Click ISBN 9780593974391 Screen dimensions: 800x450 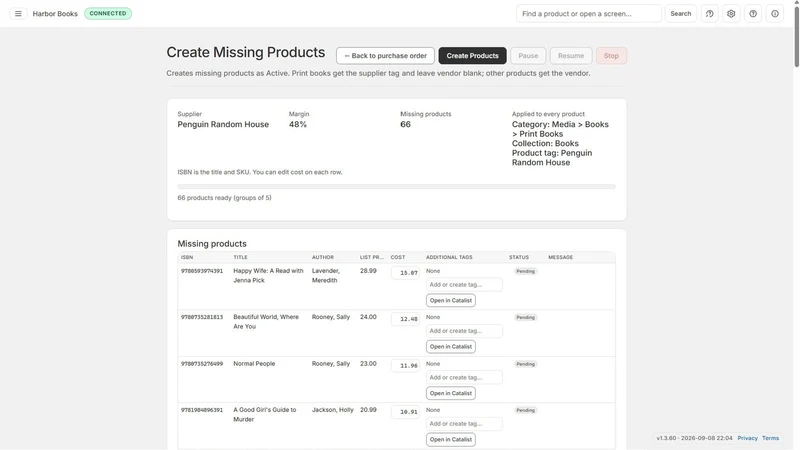[202, 271]
